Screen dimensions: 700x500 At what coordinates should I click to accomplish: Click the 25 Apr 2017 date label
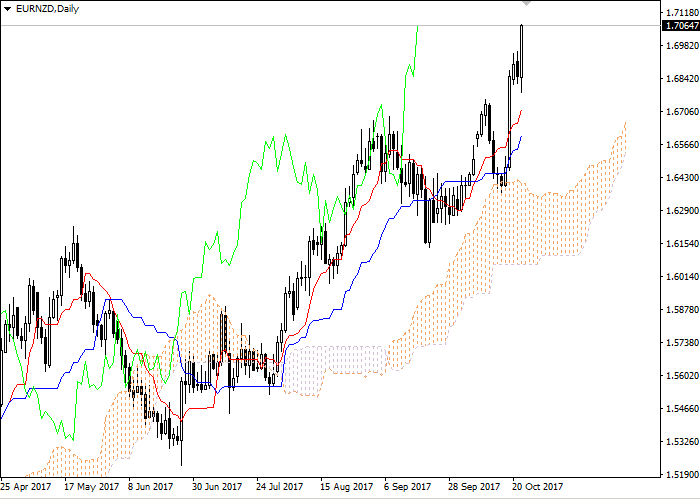coord(26,487)
